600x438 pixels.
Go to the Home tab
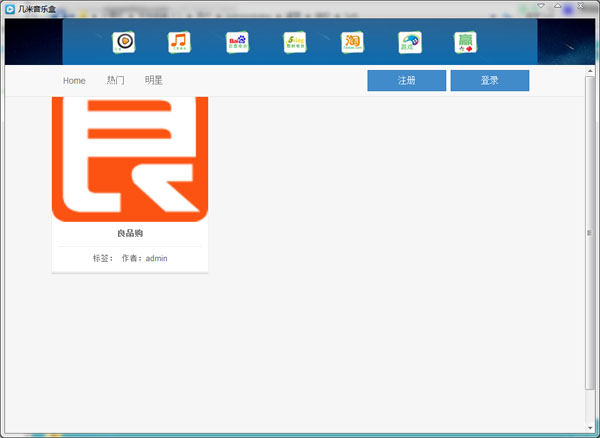(74, 81)
